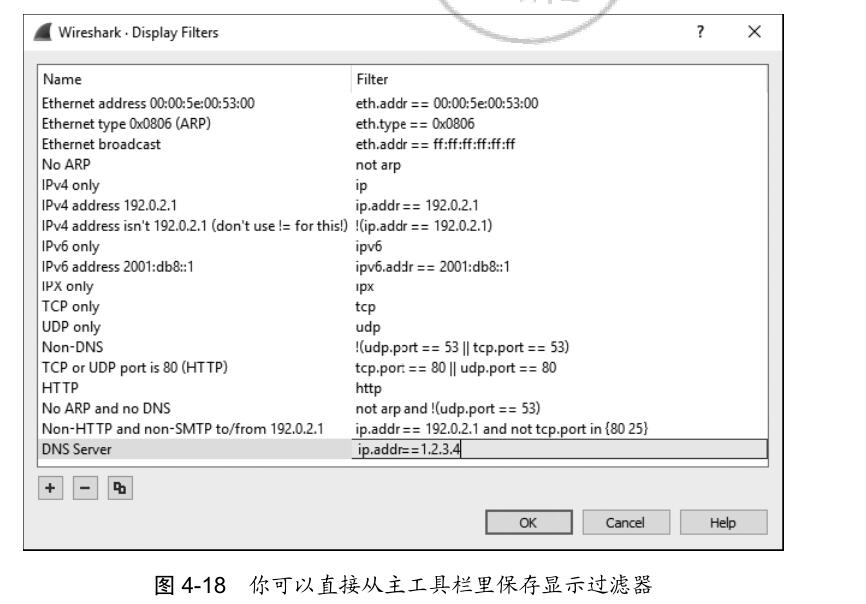Select the 'TCP only' filter name

pyautogui.click(x=70, y=306)
